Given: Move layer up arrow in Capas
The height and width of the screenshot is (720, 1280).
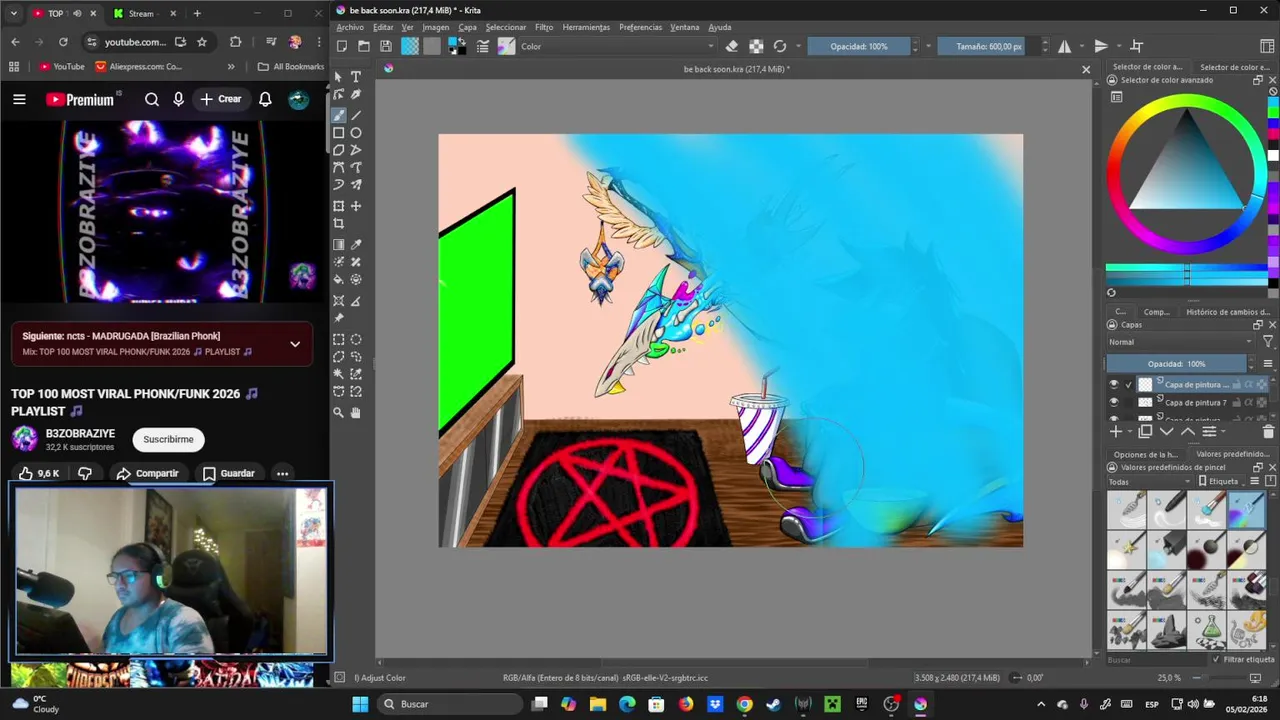Looking at the screenshot, I should (x=1188, y=431).
